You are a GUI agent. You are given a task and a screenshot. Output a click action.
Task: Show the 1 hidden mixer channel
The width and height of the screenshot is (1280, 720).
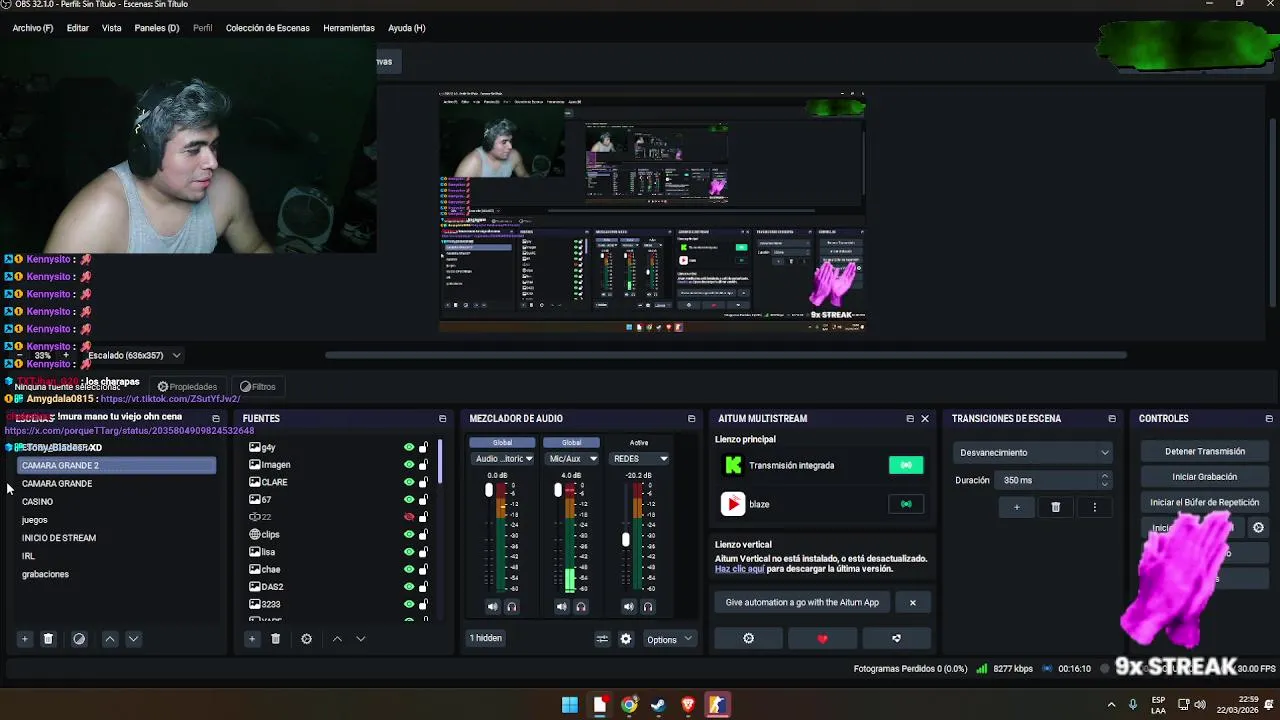click(486, 638)
